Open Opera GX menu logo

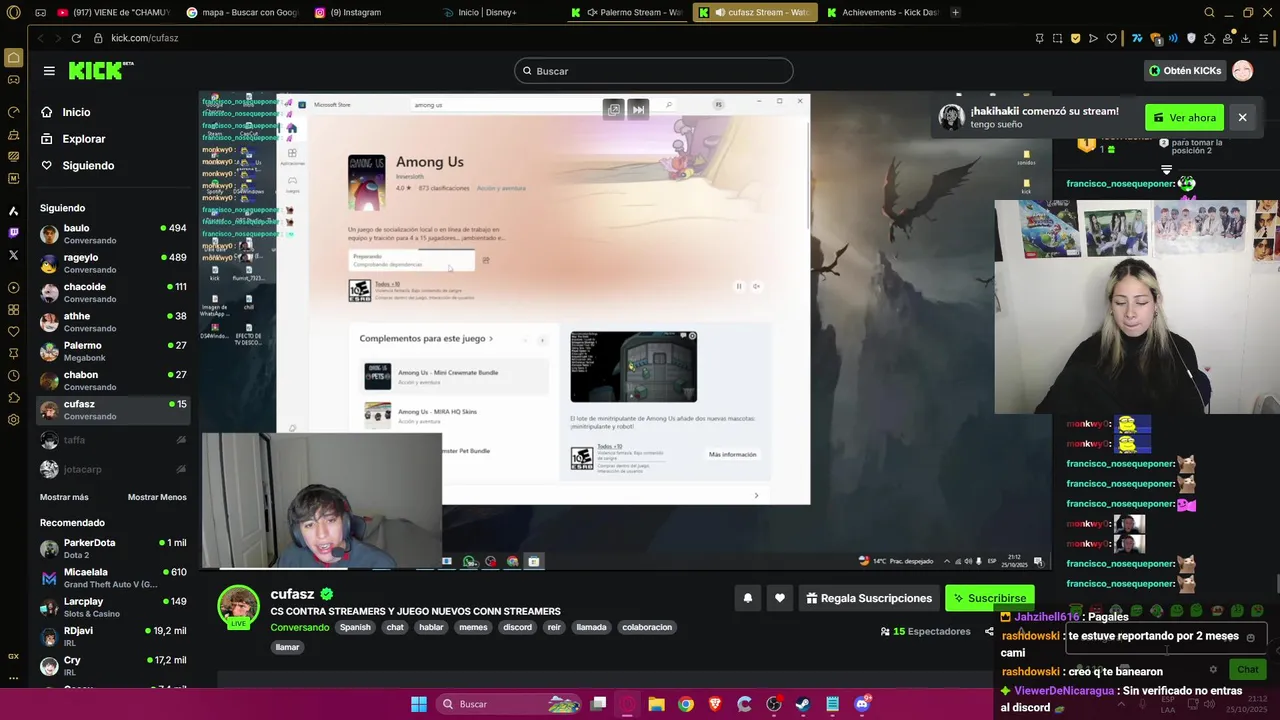(x=13, y=12)
